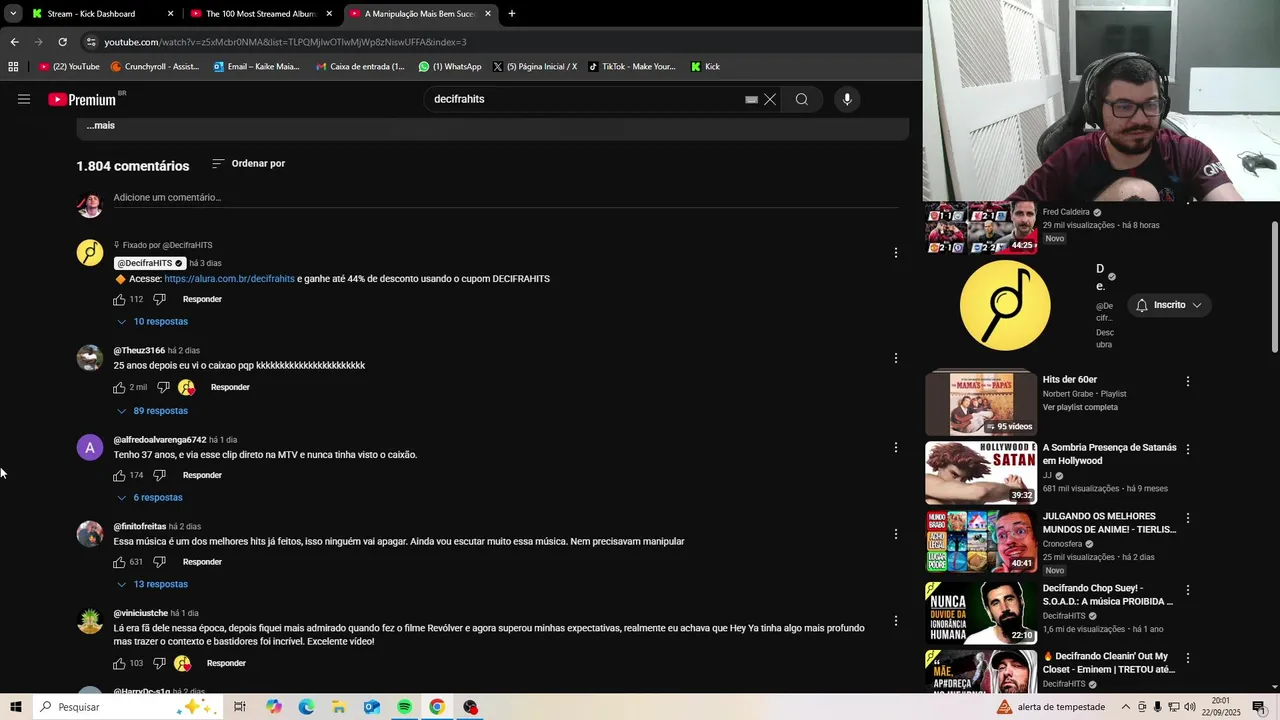Image resolution: width=1280 pixels, height=720 pixels.
Task: Open options menu for @finitofreitas comment
Action: click(x=896, y=534)
